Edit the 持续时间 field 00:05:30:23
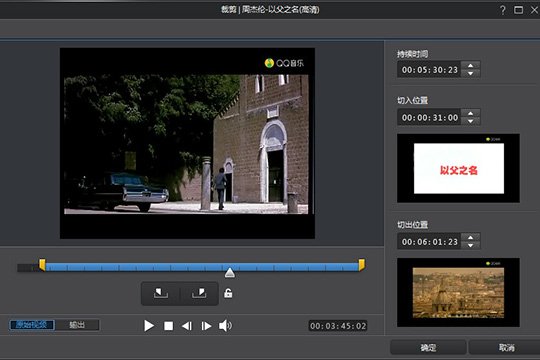540x360 pixels. click(429, 70)
